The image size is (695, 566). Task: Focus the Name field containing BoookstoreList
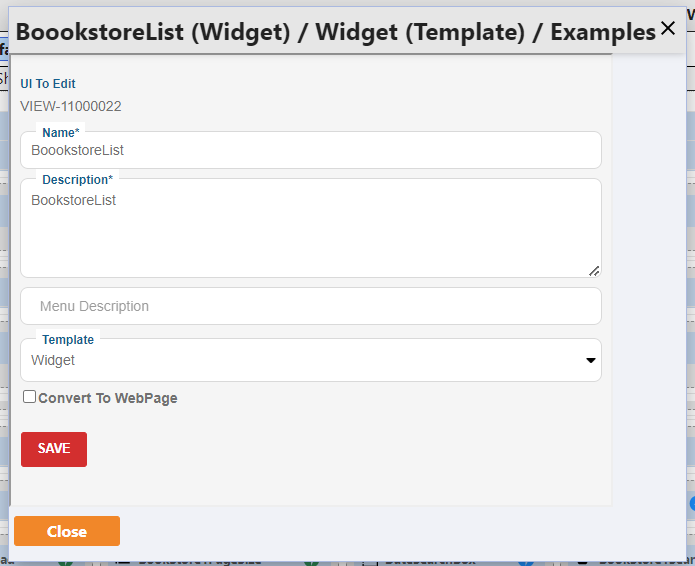pos(311,150)
